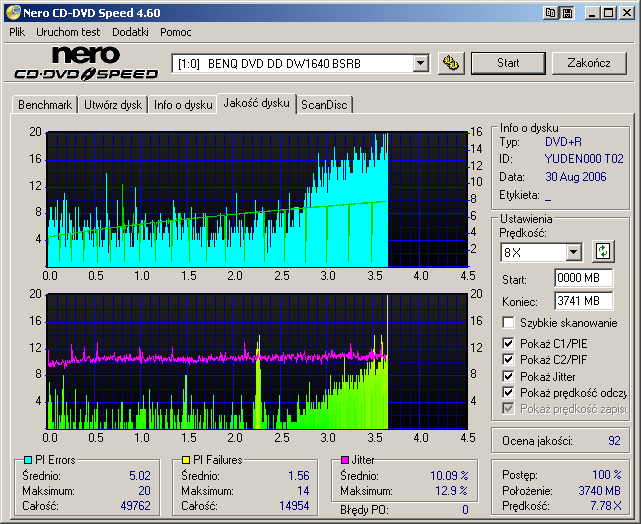The height and width of the screenshot is (524, 641).
Task: Click inside the PI Failures lower graph
Action: 257,361
